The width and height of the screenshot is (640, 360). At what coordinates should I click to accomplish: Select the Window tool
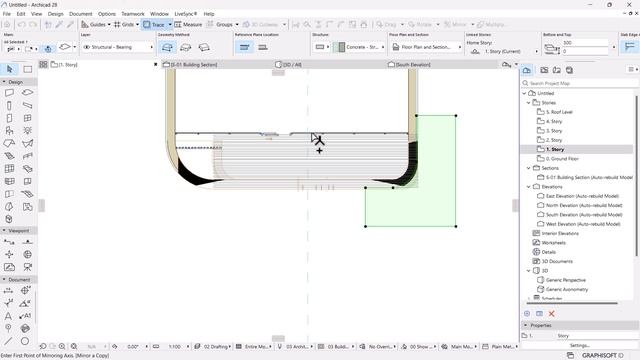(27, 118)
